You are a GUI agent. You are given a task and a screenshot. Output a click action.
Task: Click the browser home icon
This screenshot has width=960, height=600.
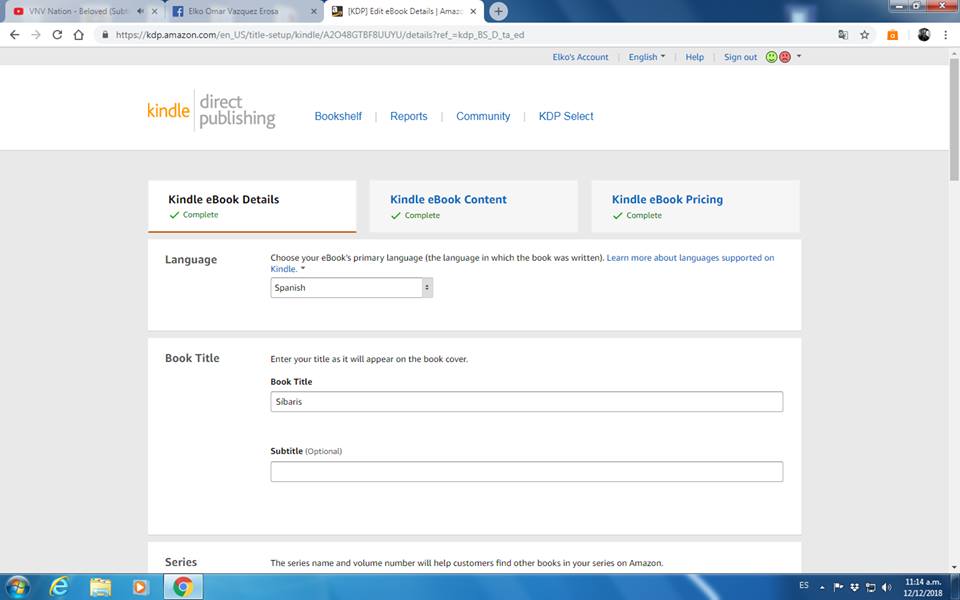(x=79, y=34)
